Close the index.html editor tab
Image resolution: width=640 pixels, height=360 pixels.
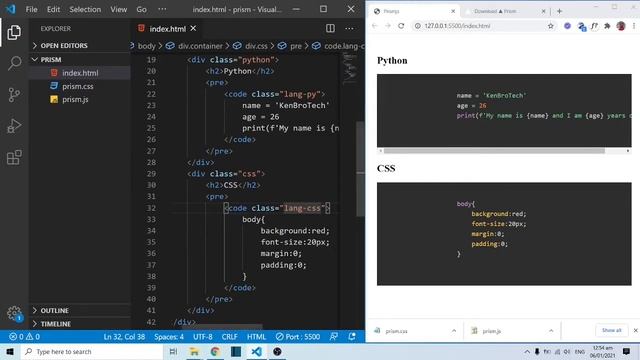(x=193, y=28)
